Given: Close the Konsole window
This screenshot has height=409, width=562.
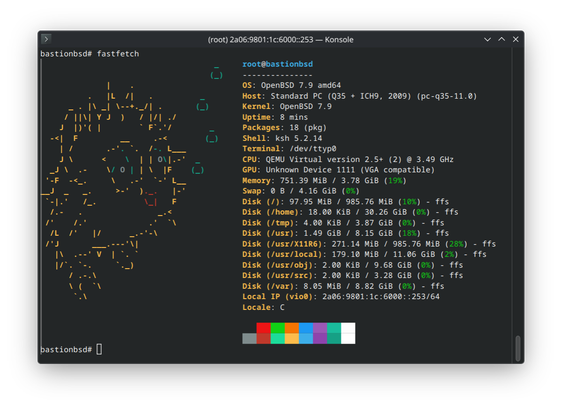Looking at the screenshot, I should tap(515, 39).
